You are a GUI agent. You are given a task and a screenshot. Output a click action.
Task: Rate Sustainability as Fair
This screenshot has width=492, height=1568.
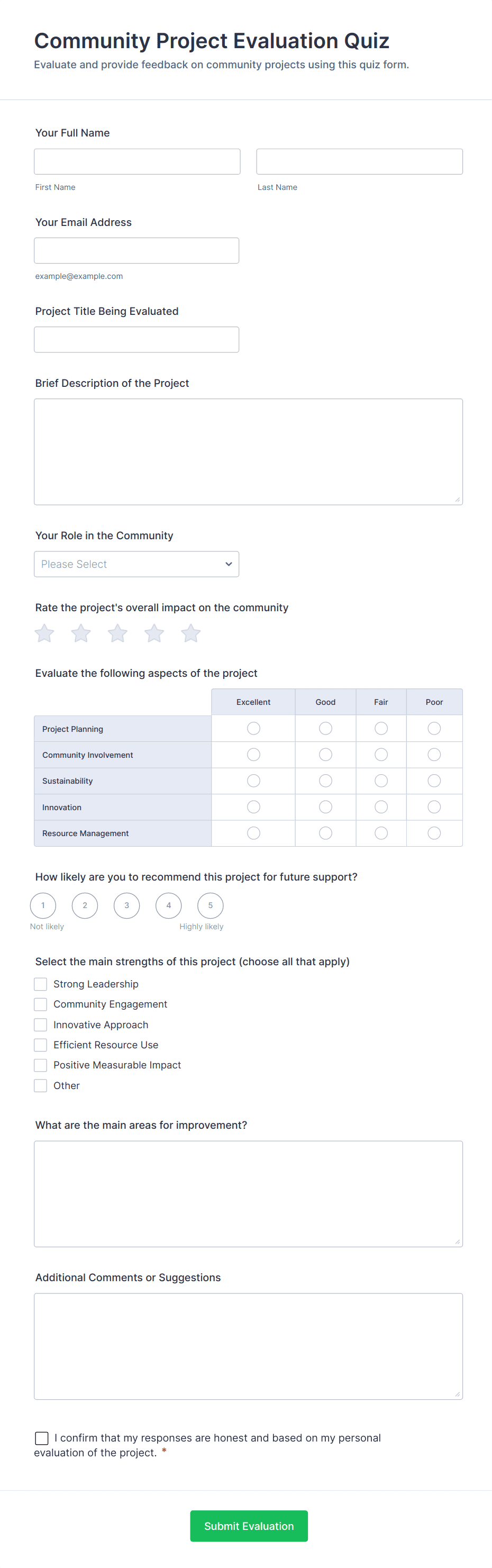coord(381,781)
